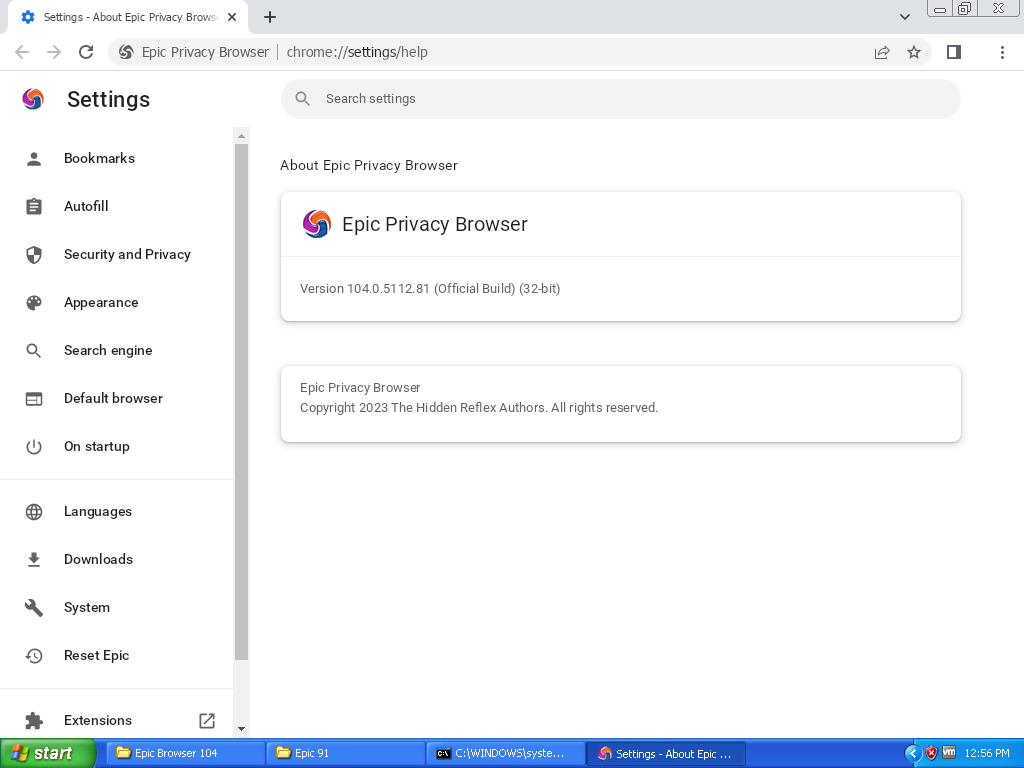Click the VMware tools tray icon

pos(949,753)
